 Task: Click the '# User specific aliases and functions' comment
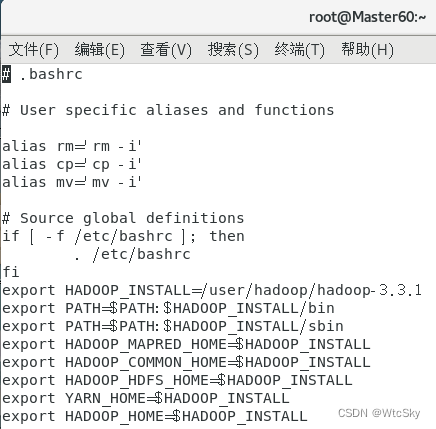coord(168,110)
